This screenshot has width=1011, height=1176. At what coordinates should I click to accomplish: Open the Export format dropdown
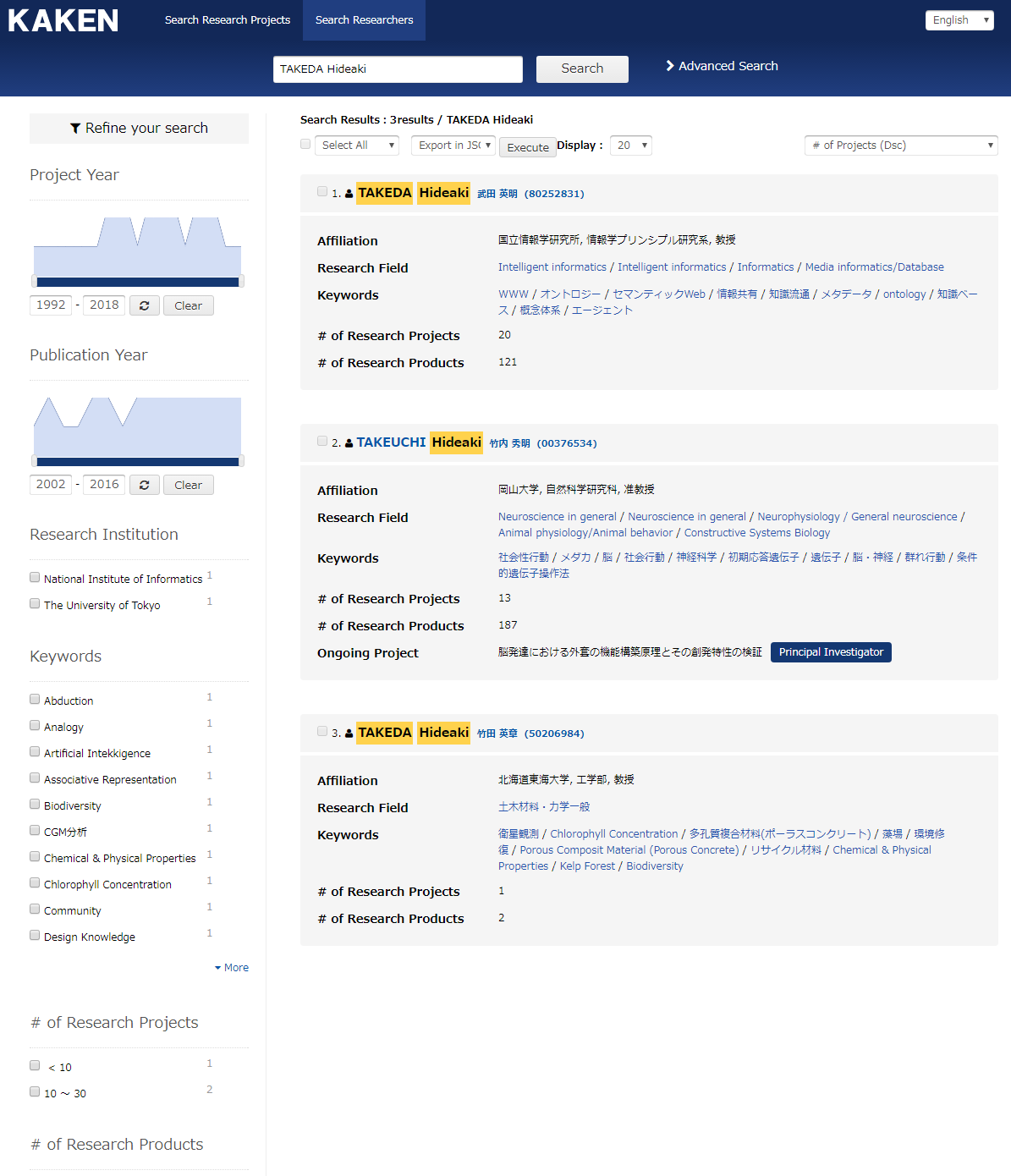point(453,146)
